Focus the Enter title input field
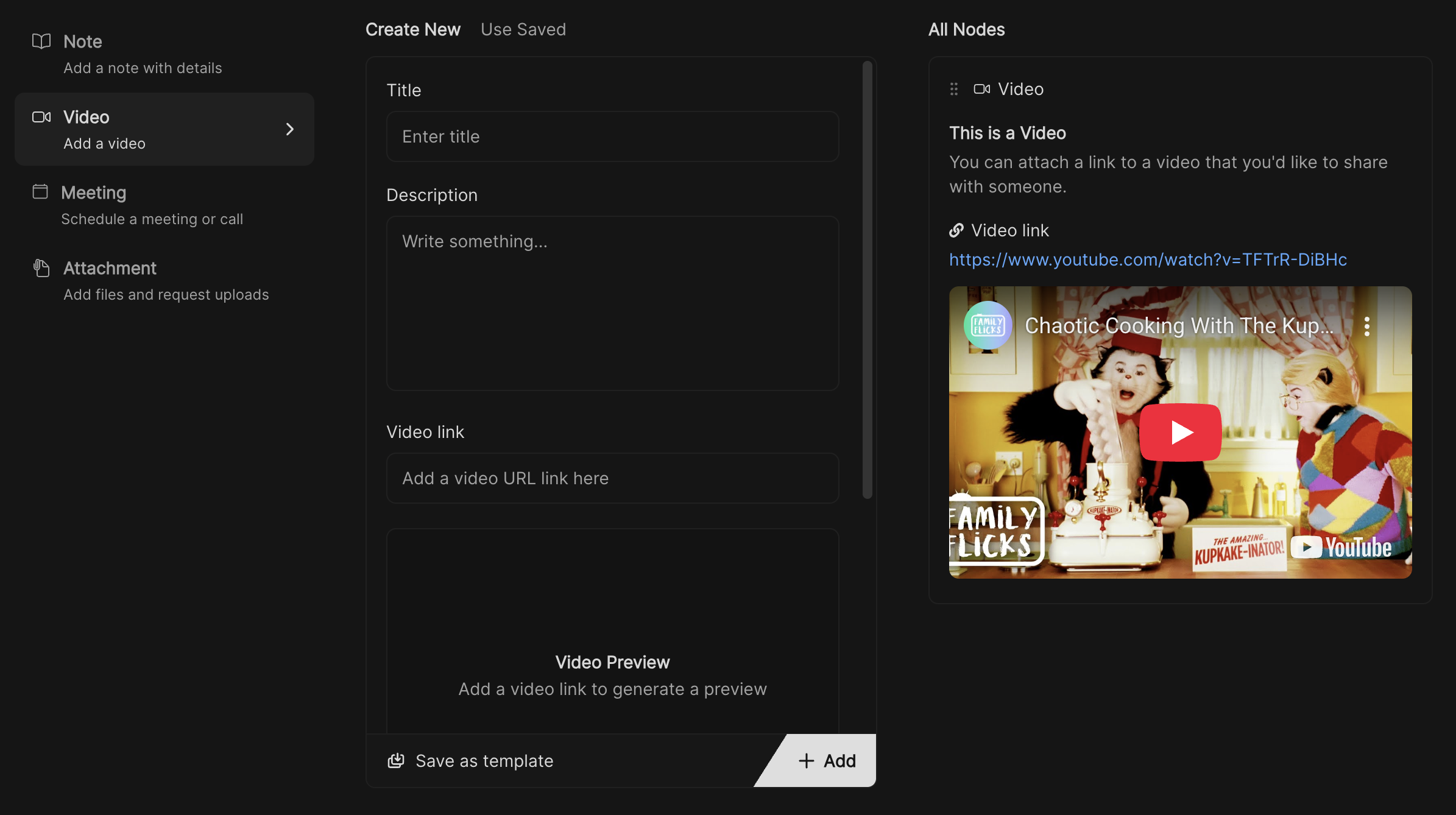 pyautogui.click(x=612, y=136)
